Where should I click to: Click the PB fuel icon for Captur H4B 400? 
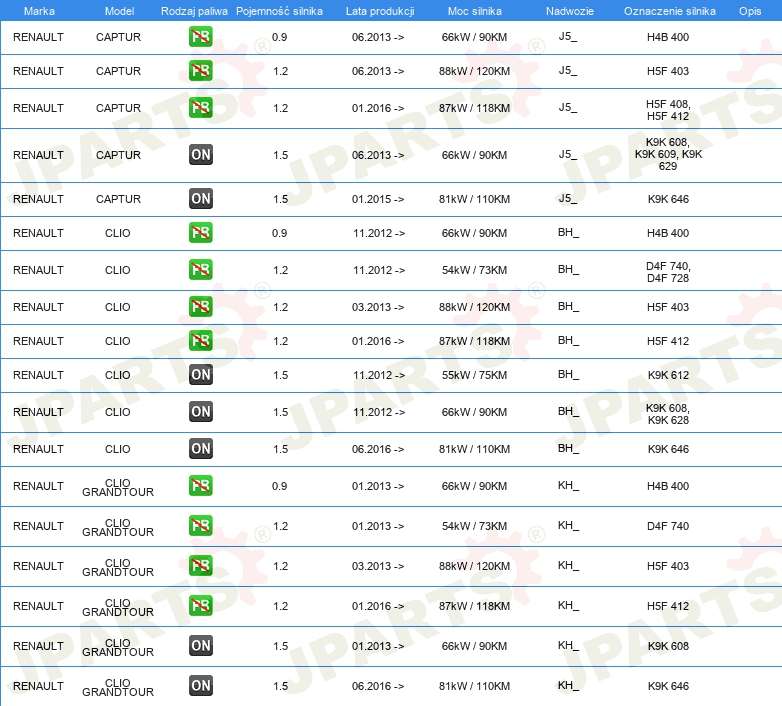pyautogui.click(x=200, y=37)
